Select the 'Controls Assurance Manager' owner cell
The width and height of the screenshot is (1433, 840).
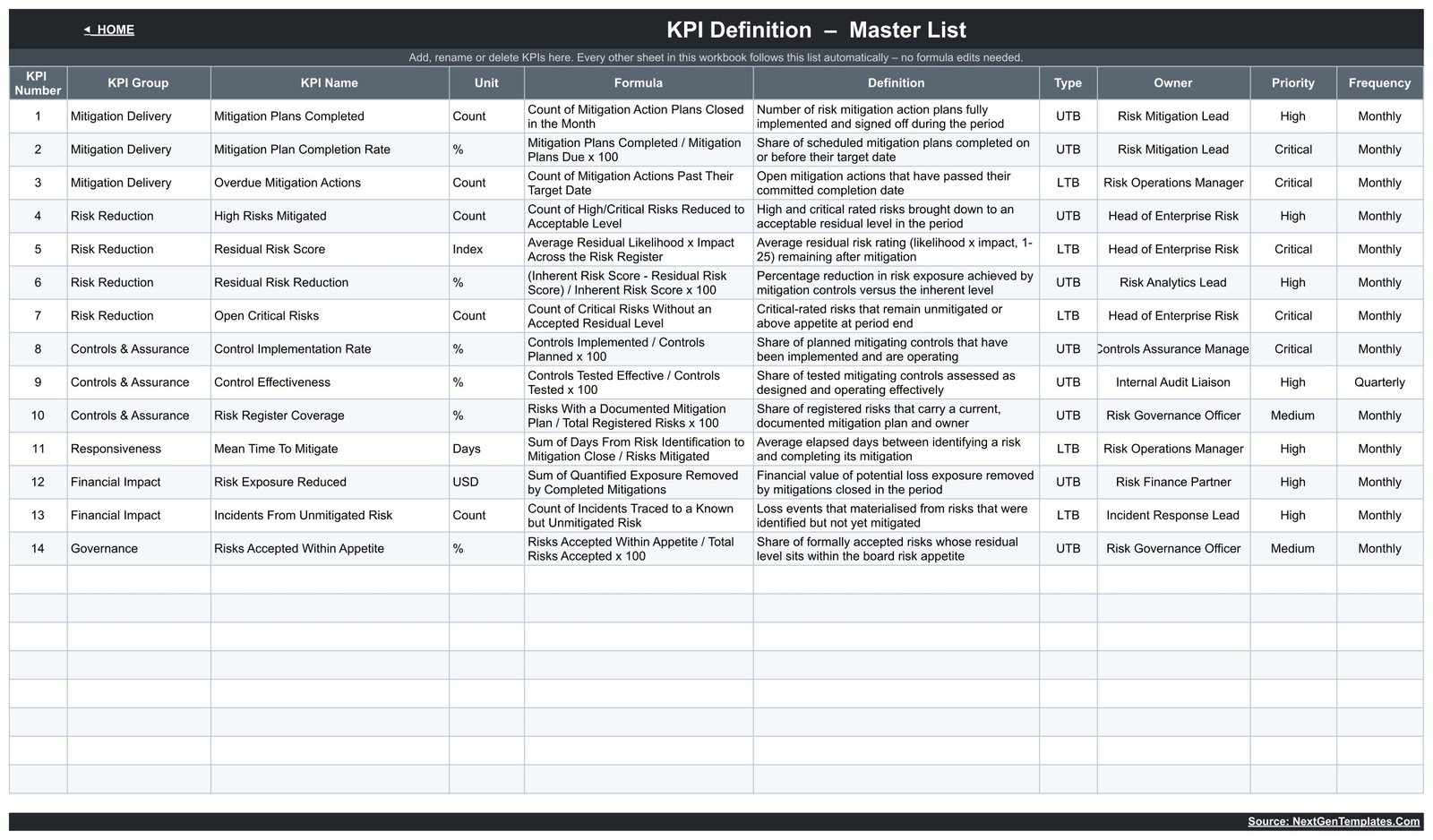(1173, 349)
